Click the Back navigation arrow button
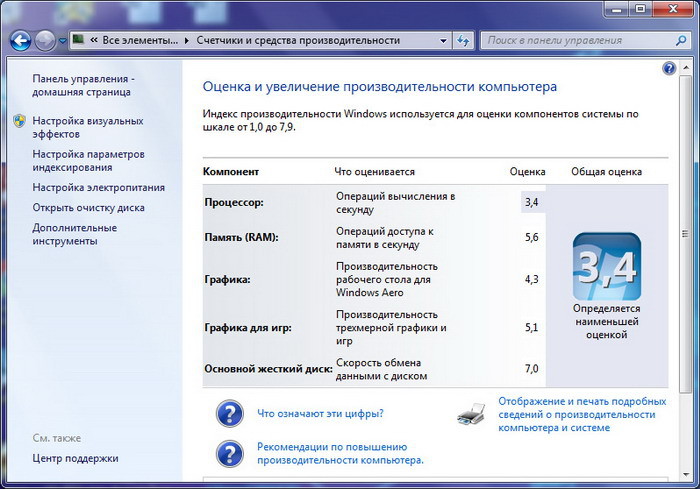 point(20,41)
